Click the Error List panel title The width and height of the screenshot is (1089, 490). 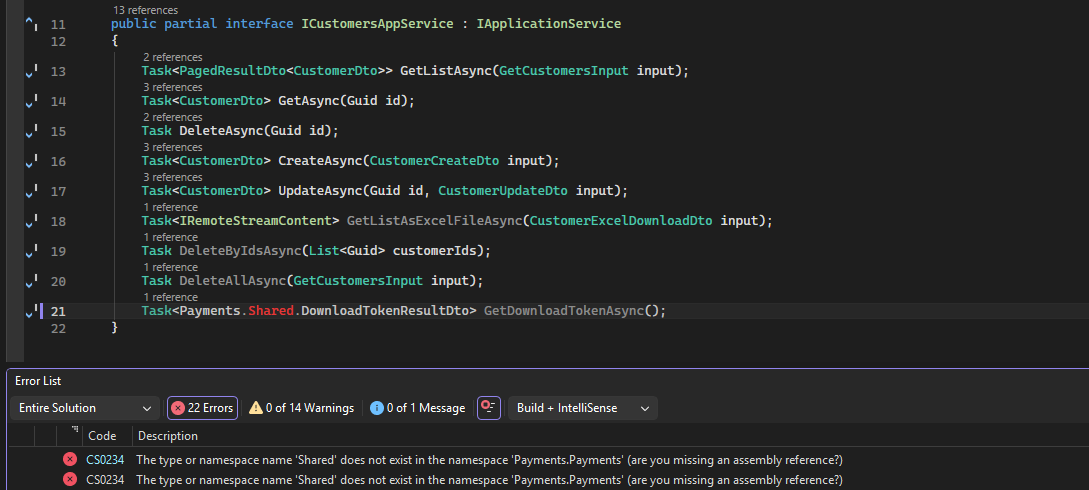click(38, 381)
